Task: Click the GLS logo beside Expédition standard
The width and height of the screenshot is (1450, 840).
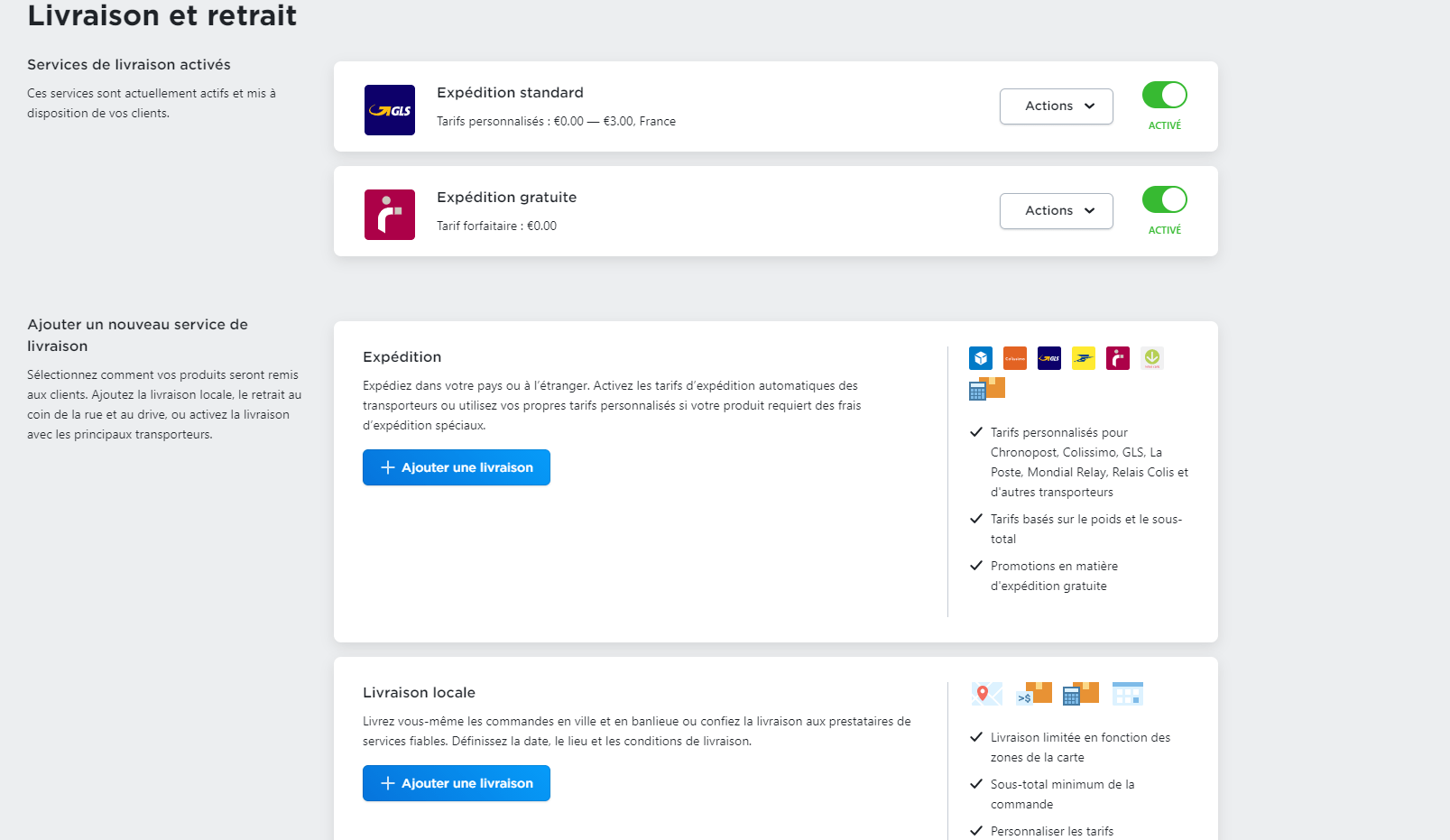Action: tap(389, 110)
